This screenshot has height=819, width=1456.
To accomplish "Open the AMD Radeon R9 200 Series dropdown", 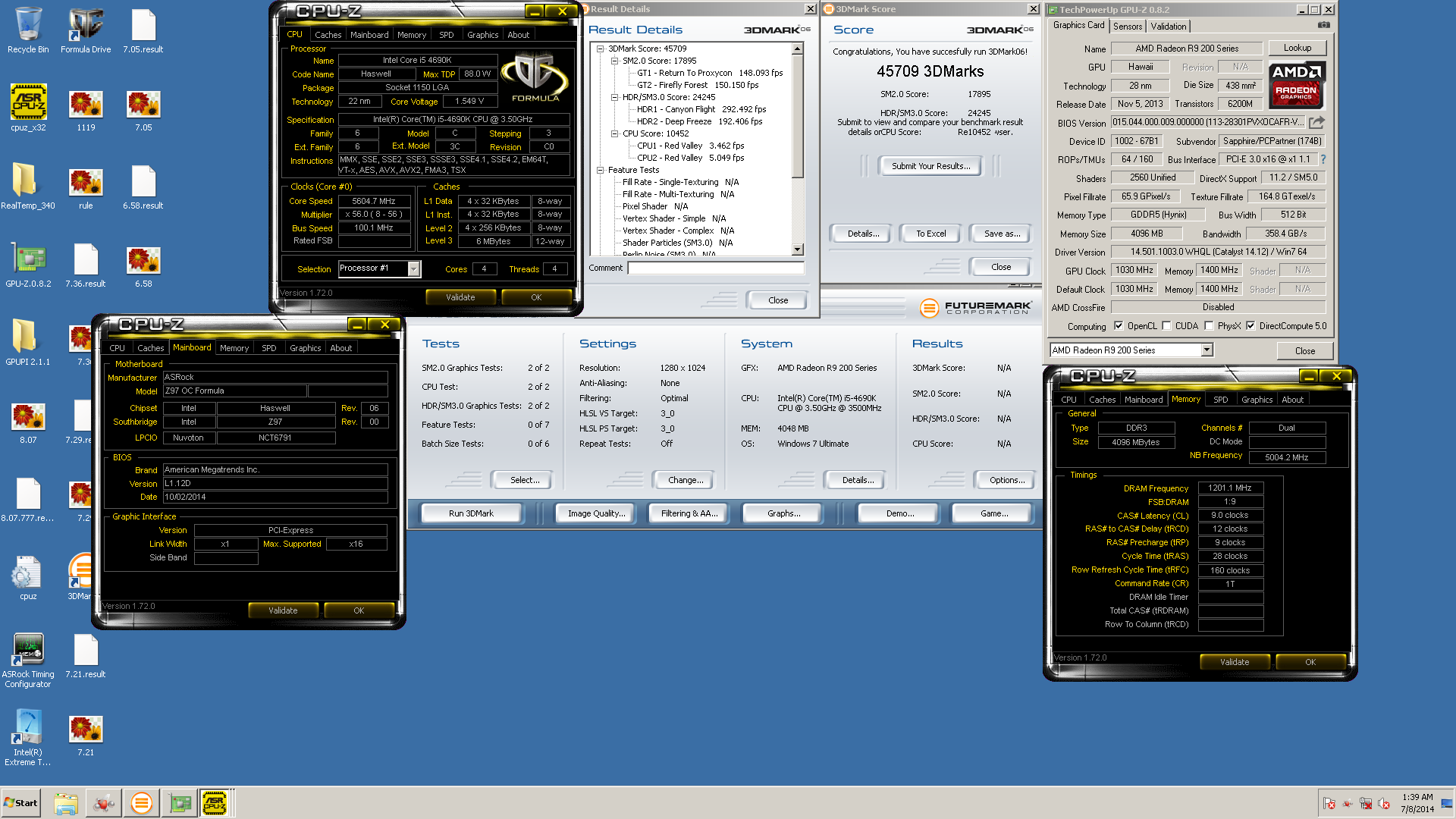I will [1207, 350].
